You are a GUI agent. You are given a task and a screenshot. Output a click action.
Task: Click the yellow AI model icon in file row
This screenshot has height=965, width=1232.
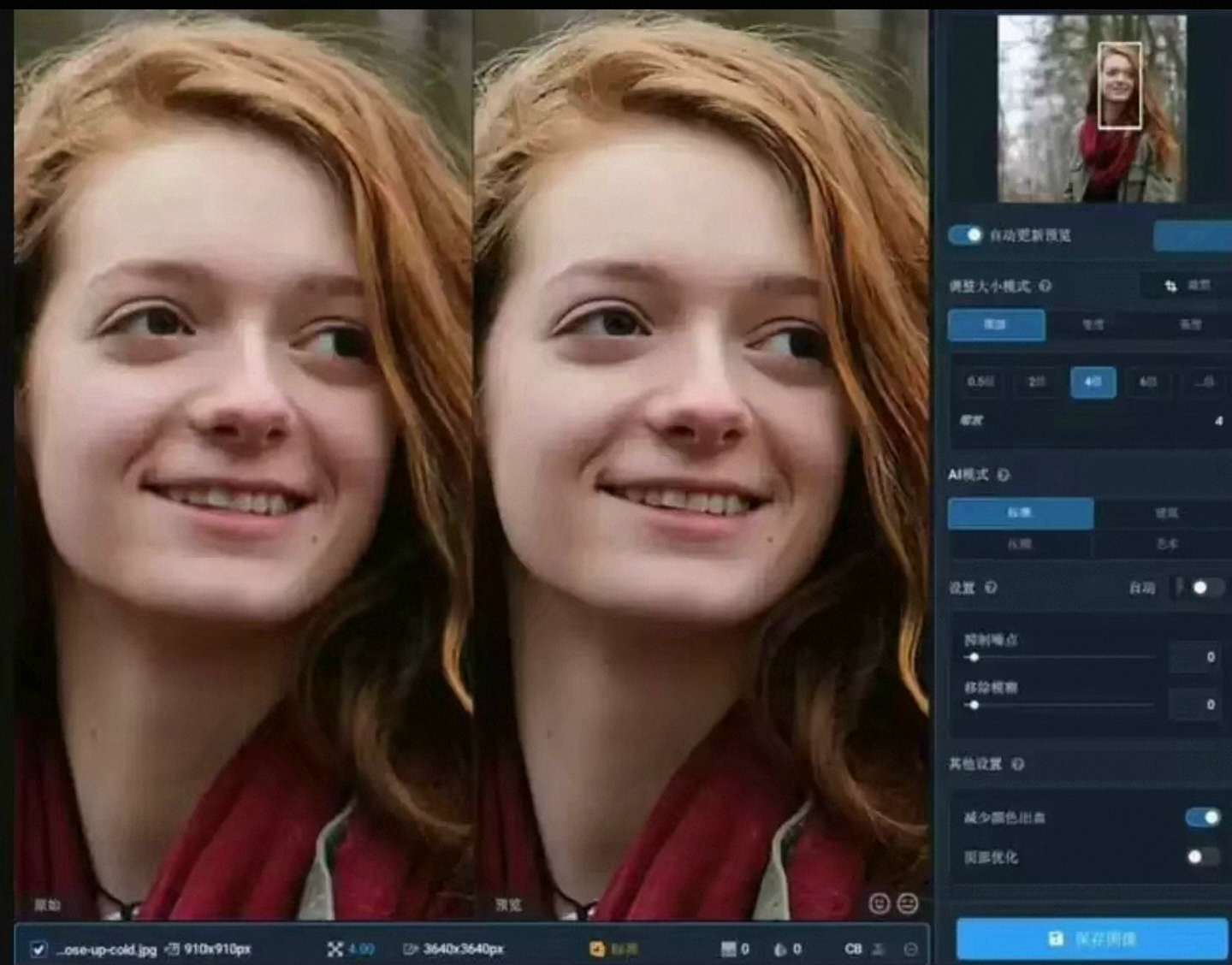(596, 949)
